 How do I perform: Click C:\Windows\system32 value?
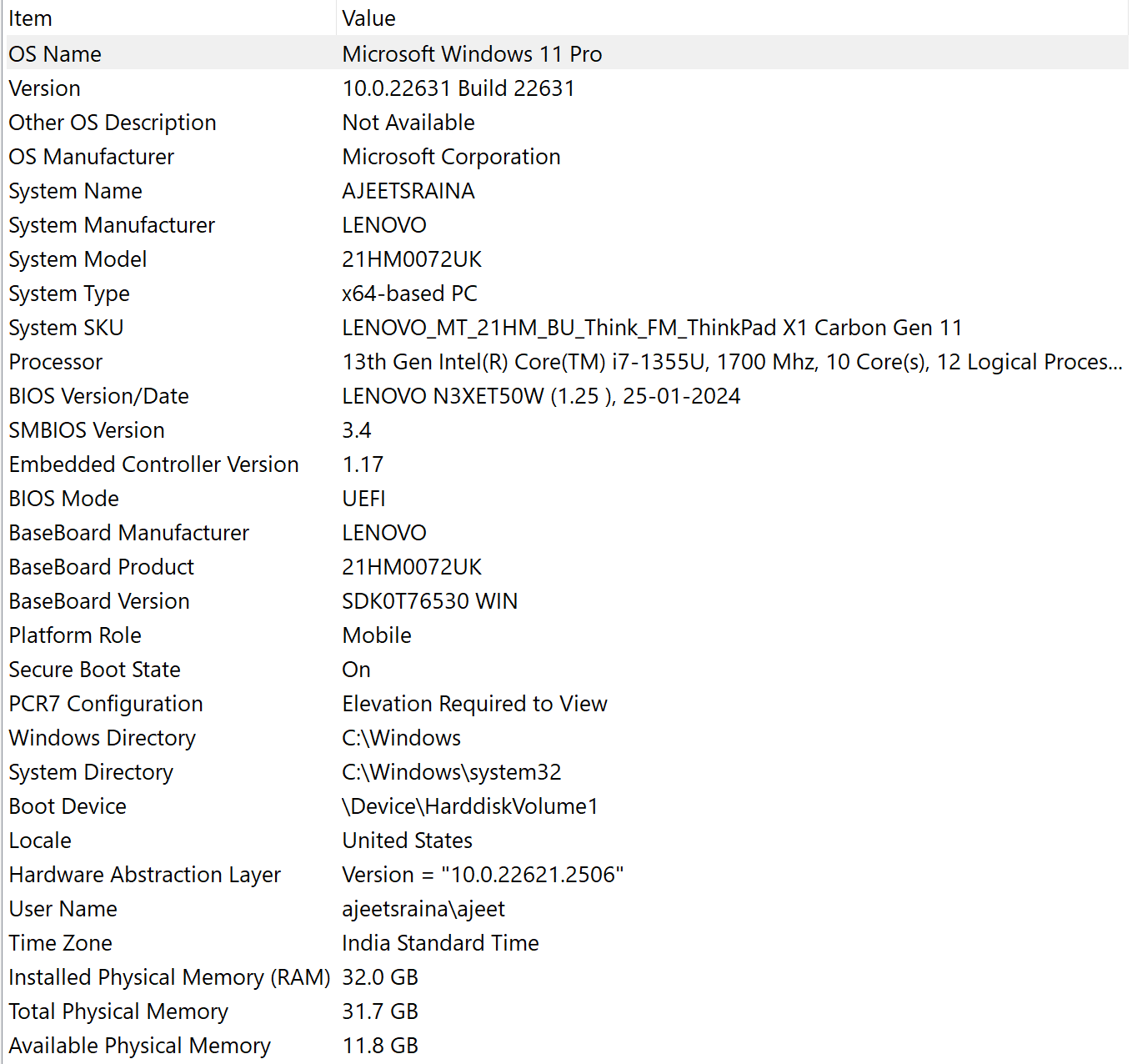(x=452, y=772)
